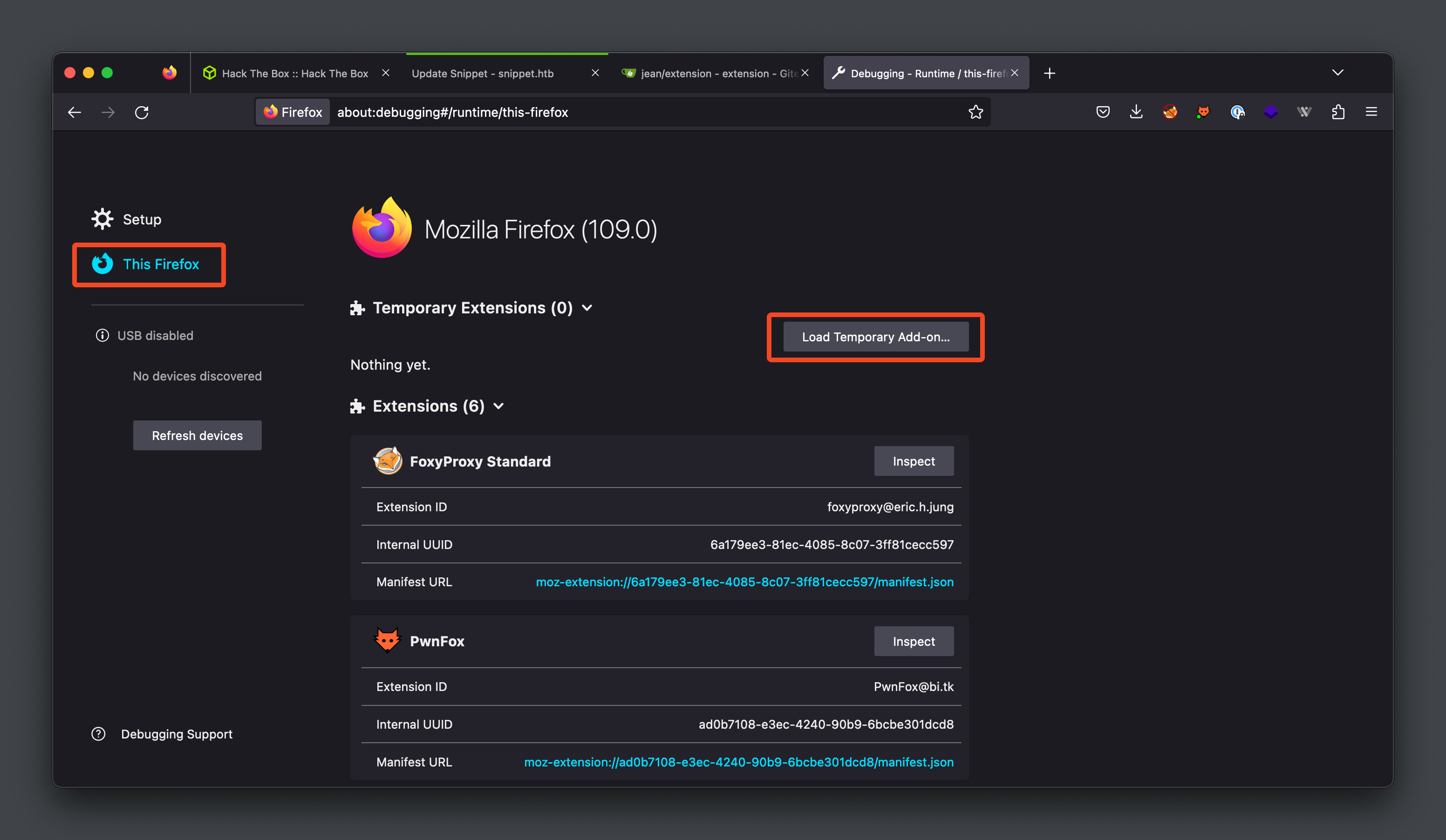Click the Mozilla Firefox (109.0) heading
Viewport: 1446px width, 840px height.
pos(540,230)
